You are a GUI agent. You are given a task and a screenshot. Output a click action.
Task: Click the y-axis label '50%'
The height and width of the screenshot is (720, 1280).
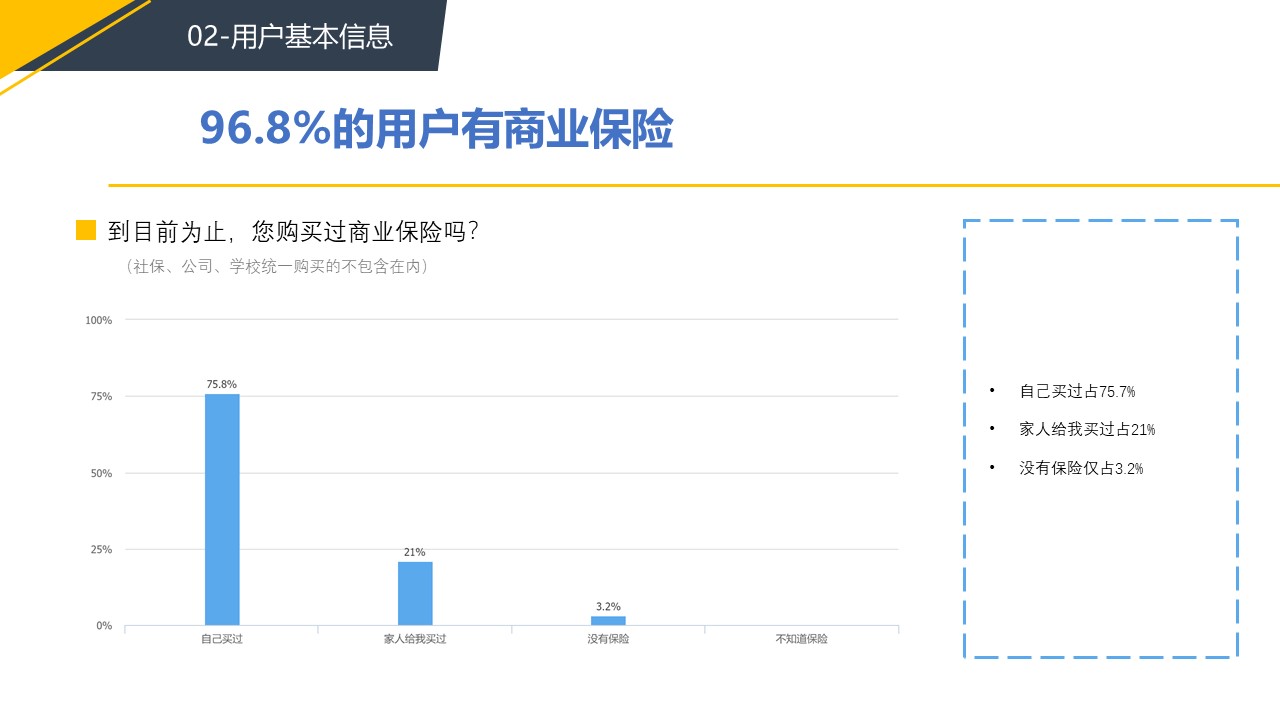(x=102, y=473)
